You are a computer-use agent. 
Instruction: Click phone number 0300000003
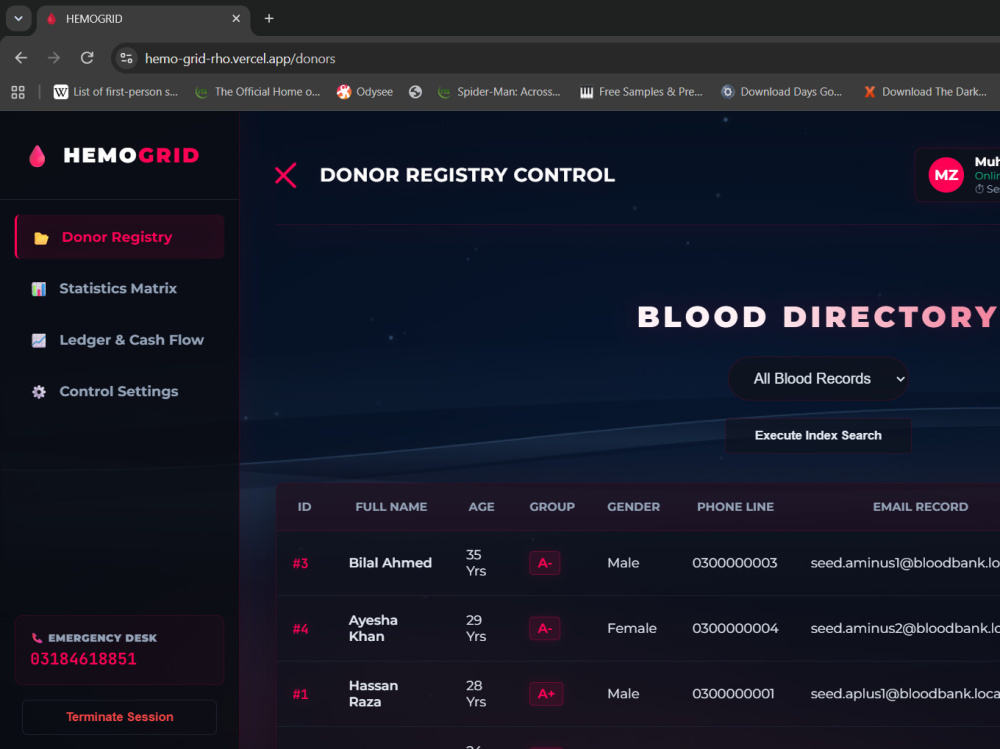pos(735,563)
